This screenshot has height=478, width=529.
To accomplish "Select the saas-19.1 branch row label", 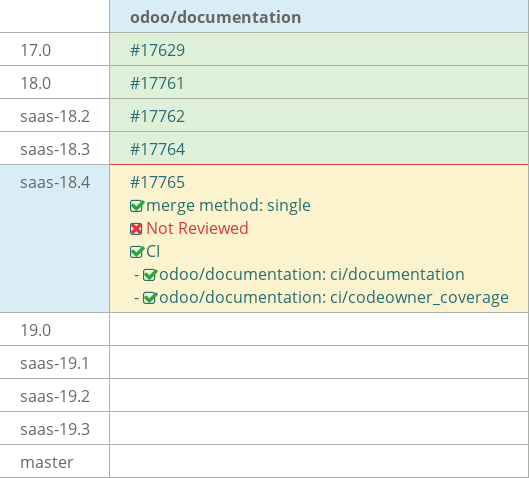I will pos(55,363).
